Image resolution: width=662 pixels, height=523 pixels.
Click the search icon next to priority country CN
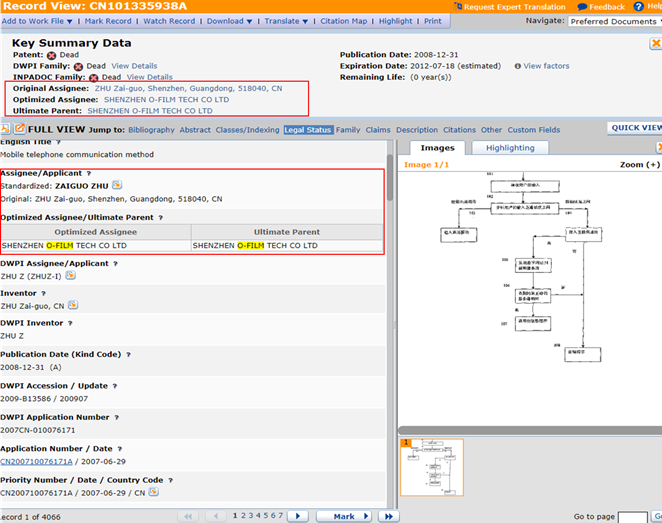tap(154, 492)
